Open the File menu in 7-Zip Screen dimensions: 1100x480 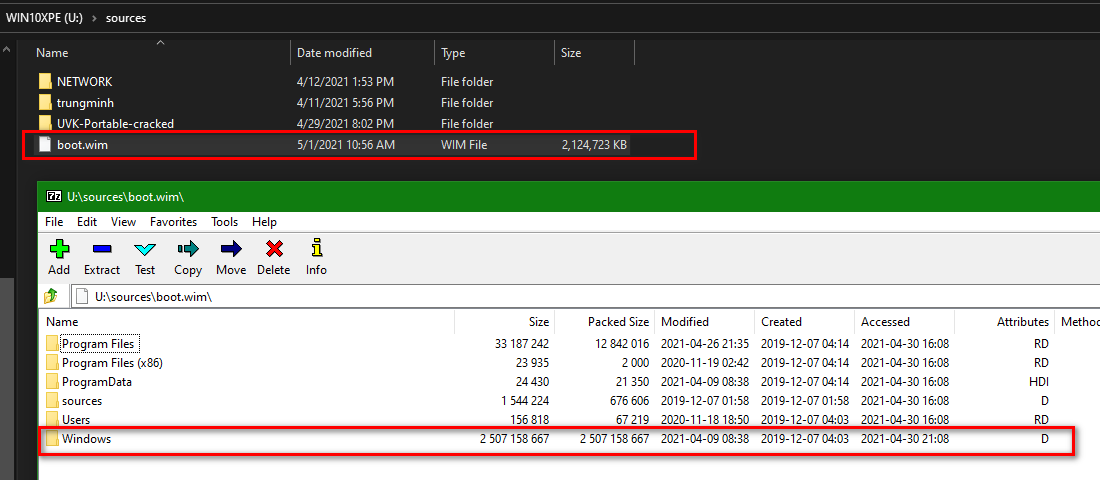point(54,222)
